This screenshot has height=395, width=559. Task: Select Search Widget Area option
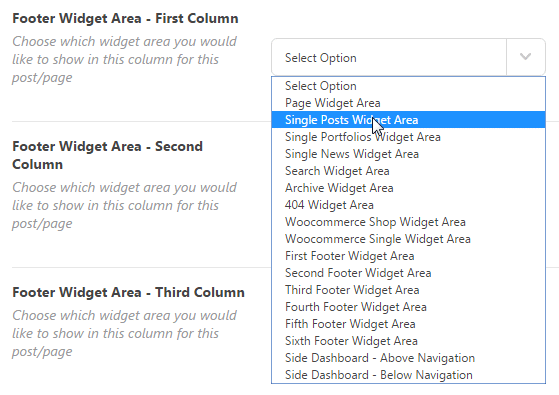point(408,171)
